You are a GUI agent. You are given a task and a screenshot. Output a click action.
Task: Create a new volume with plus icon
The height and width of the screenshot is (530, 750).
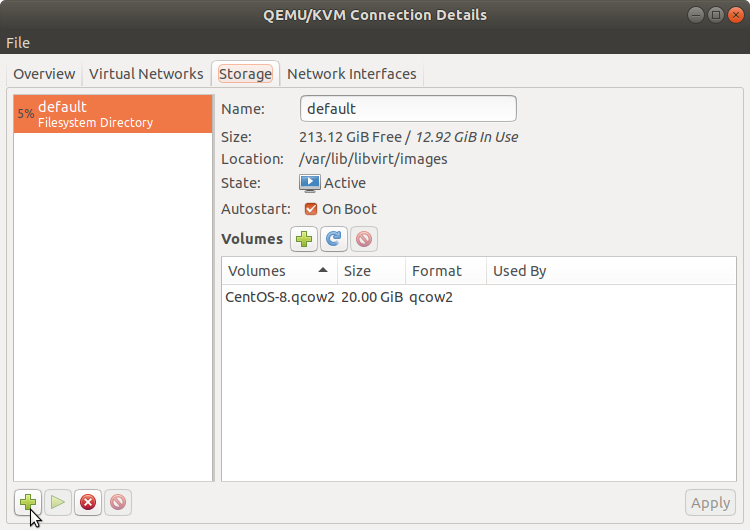point(304,239)
